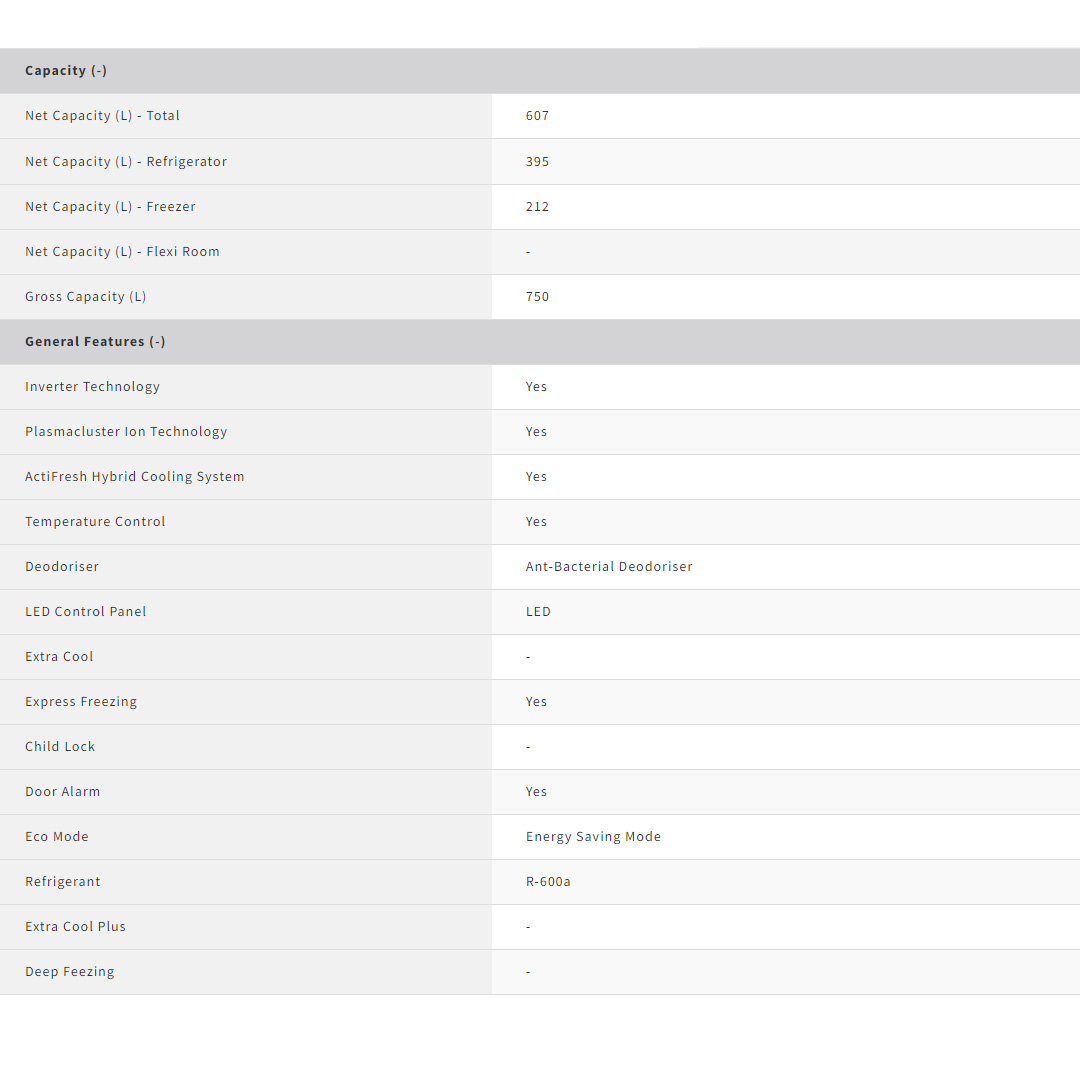The width and height of the screenshot is (1080, 1080).
Task: Click the LED Control Panel label
Action: point(85,612)
